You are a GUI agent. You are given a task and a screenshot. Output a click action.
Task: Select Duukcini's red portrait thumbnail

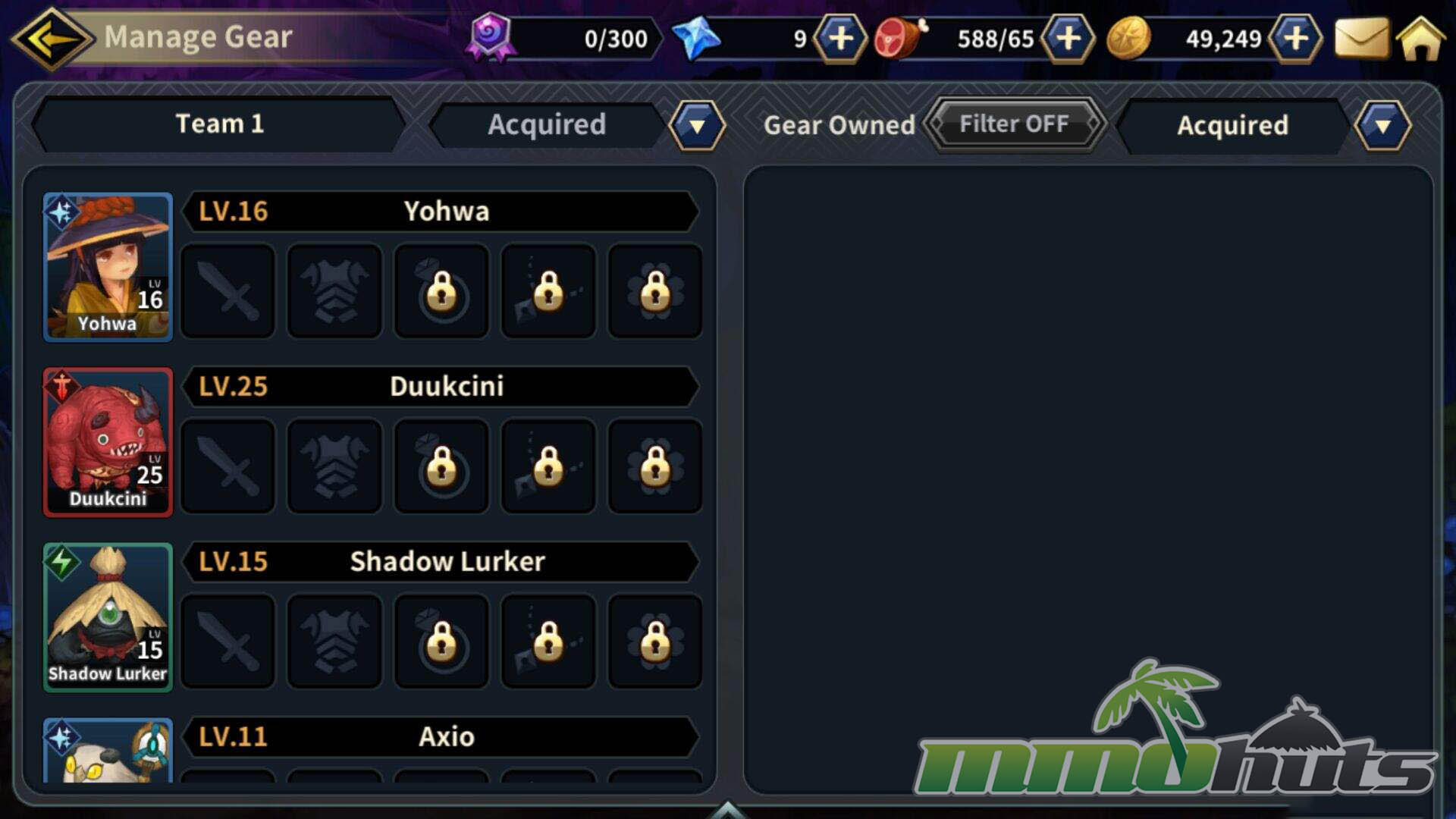click(x=108, y=442)
